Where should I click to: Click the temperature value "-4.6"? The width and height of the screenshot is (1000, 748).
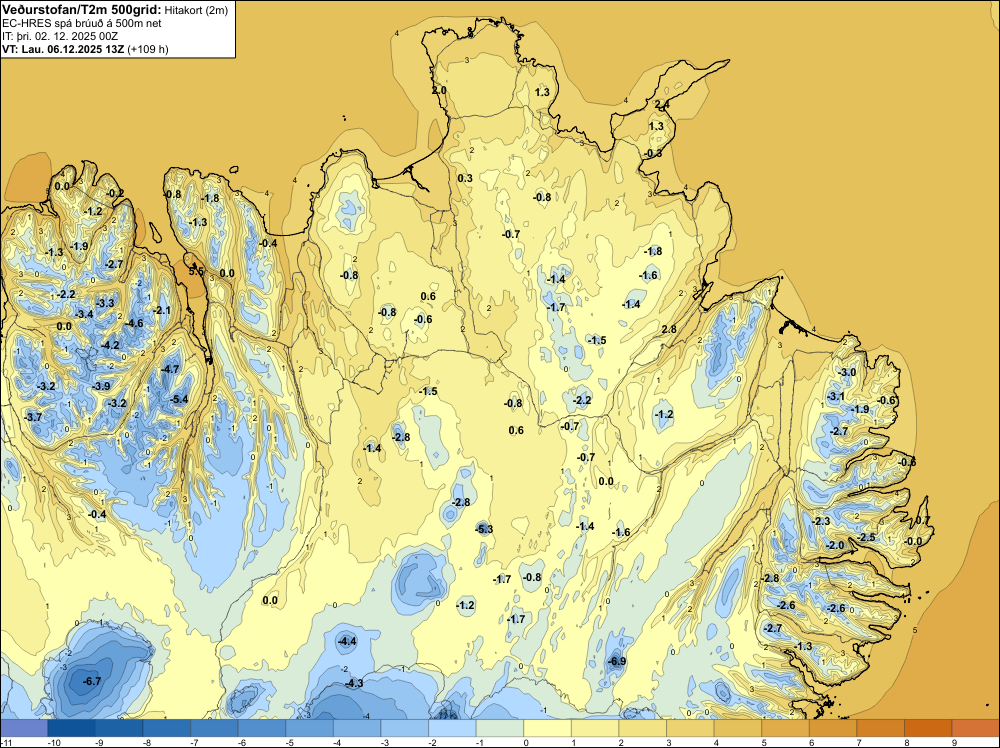point(134,323)
